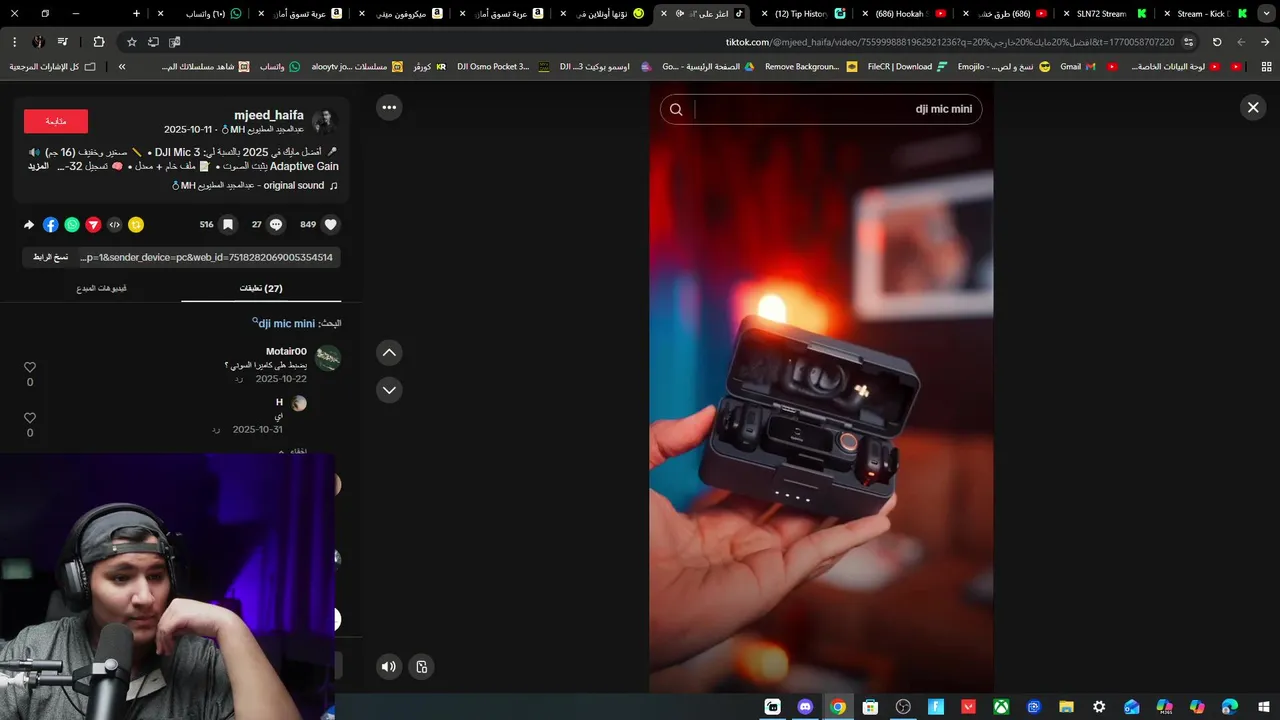Image resolution: width=1280 pixels, height=720 pixels.
Task: Open Chrome three-dots menu
Action: (14, 42)
